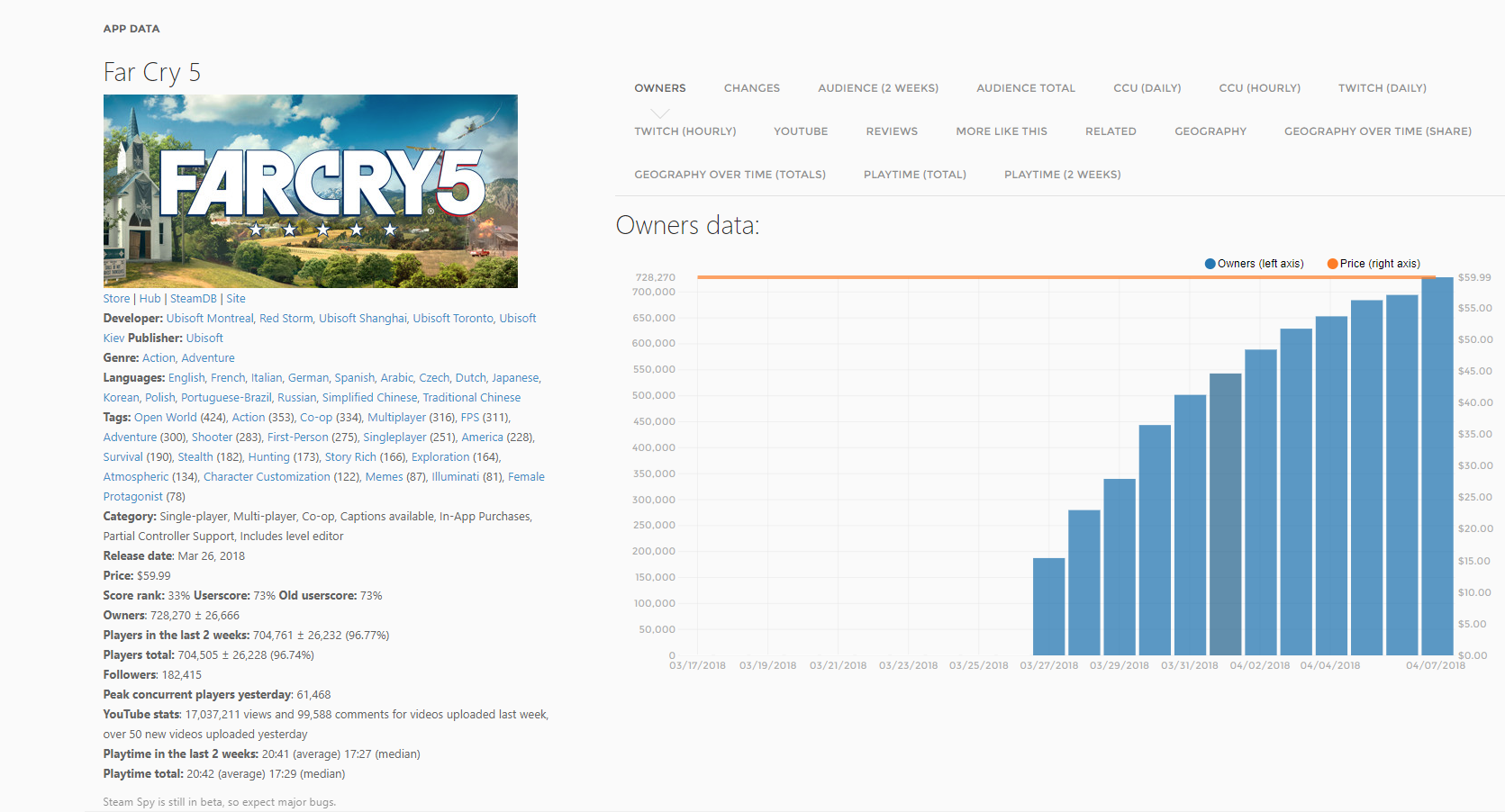Click the Far Cry 5 cover image
1505x812 pixels.
coord(311,191)
